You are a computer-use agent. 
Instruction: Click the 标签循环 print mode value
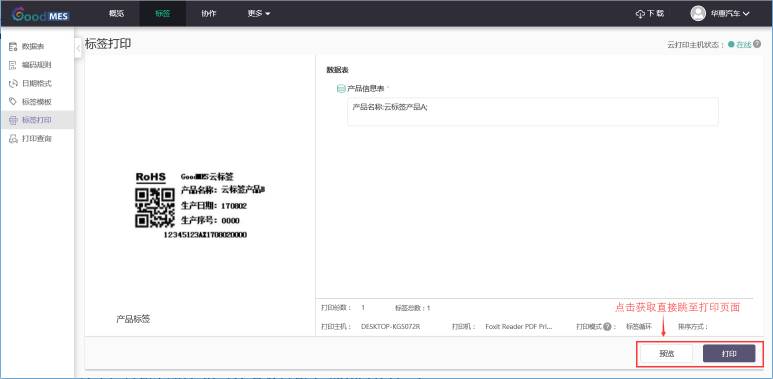(x=638, y=326)
